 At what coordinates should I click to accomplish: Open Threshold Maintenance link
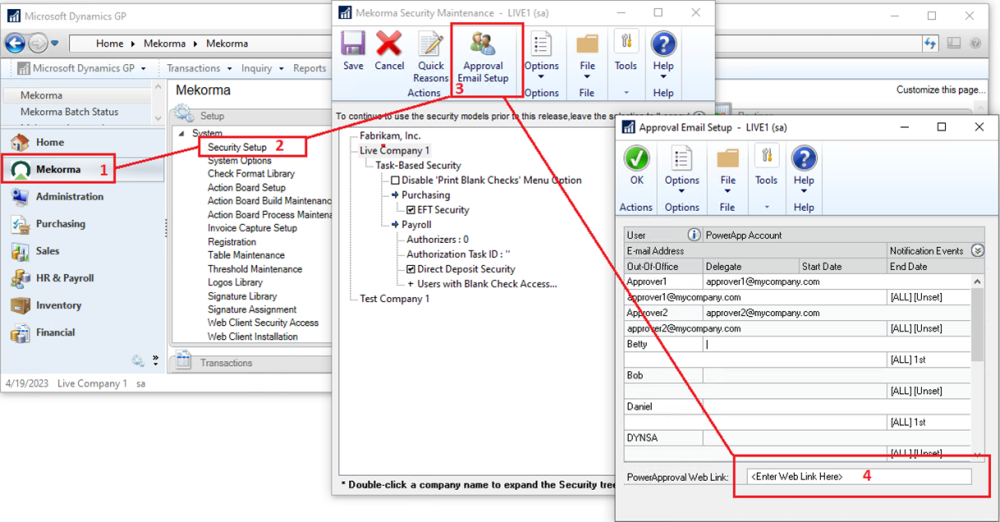pos(254,269)
